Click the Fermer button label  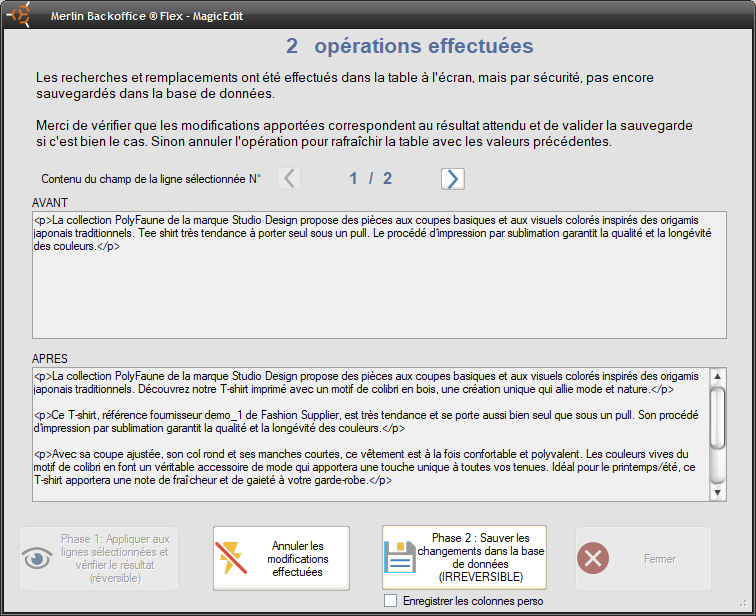click(659, 559)
